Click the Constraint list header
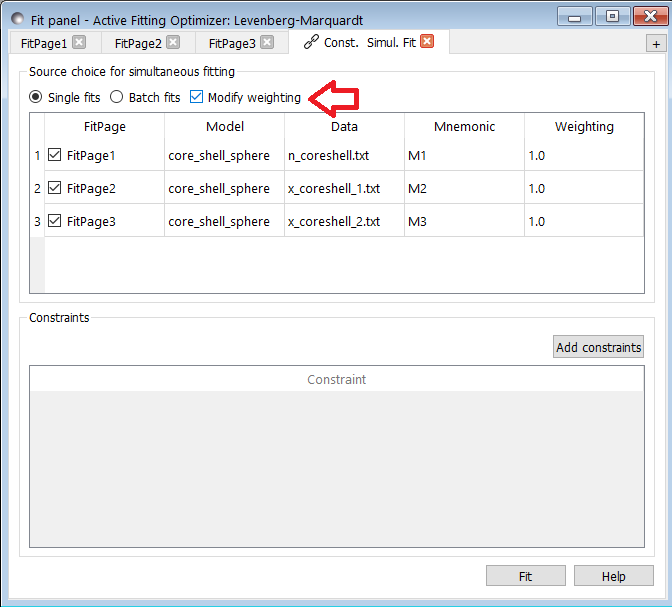Image resolution: width=672 pixels, height=607 pixels. (x=336, y=379)
